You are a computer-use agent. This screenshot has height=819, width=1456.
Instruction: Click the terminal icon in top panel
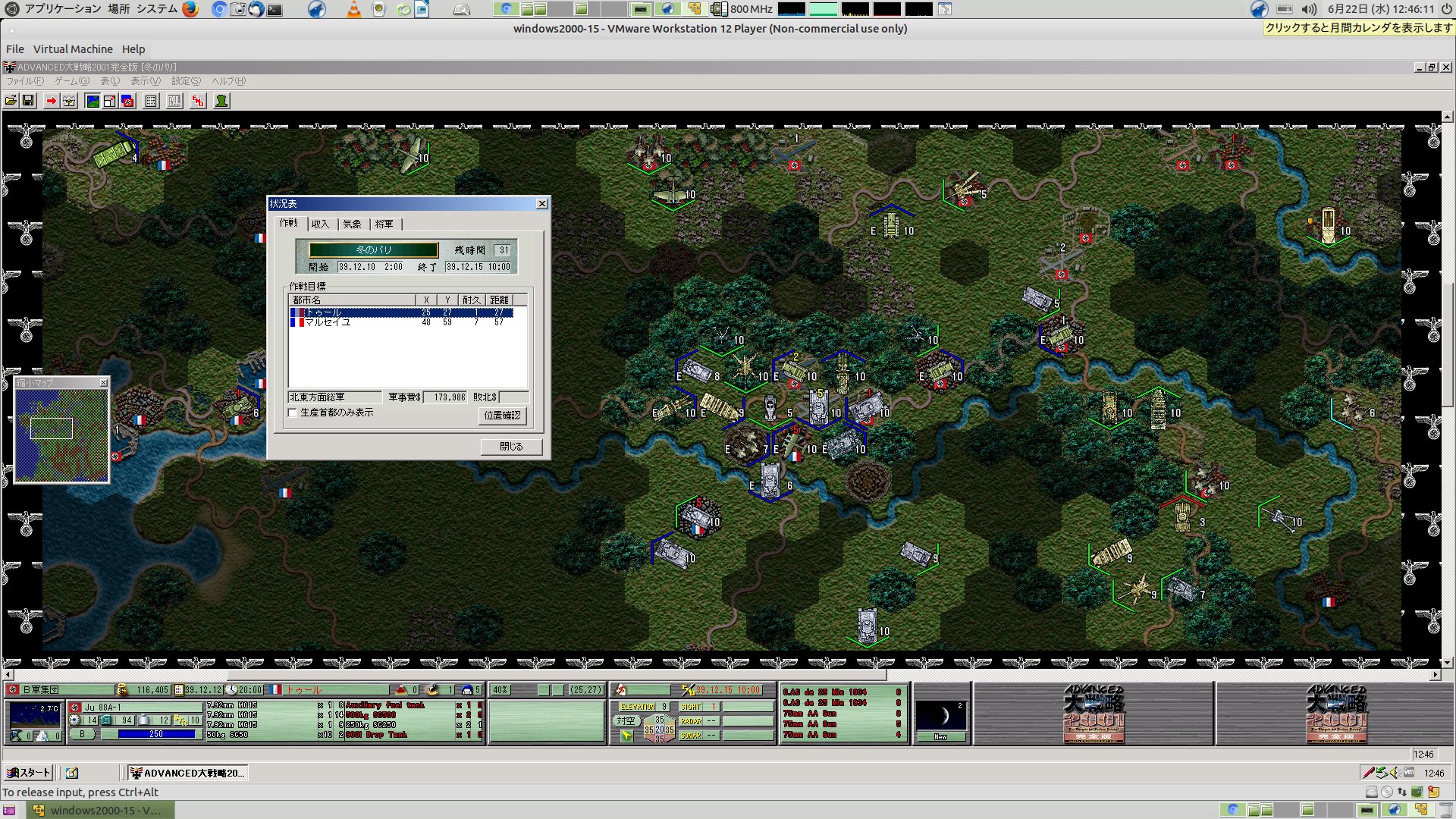pos(275,9)
